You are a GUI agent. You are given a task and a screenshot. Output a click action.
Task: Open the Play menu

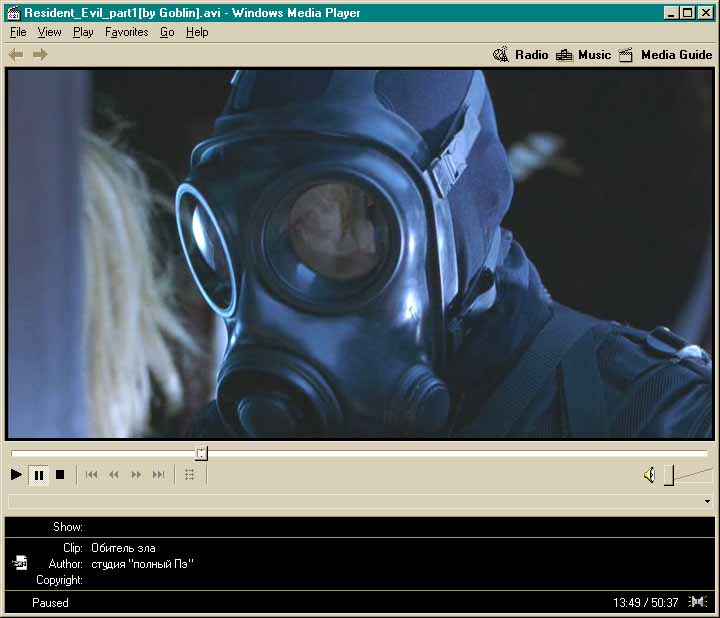pos(83,32)
